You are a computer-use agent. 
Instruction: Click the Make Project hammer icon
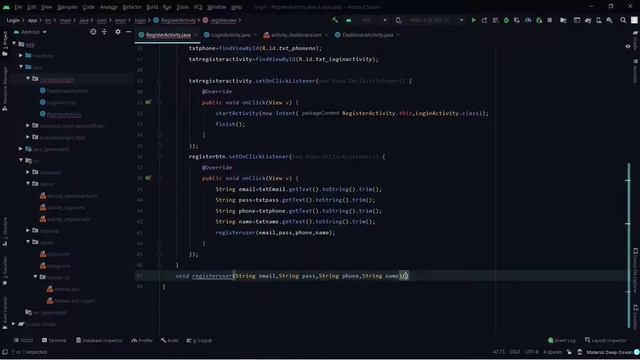point(335,20)
